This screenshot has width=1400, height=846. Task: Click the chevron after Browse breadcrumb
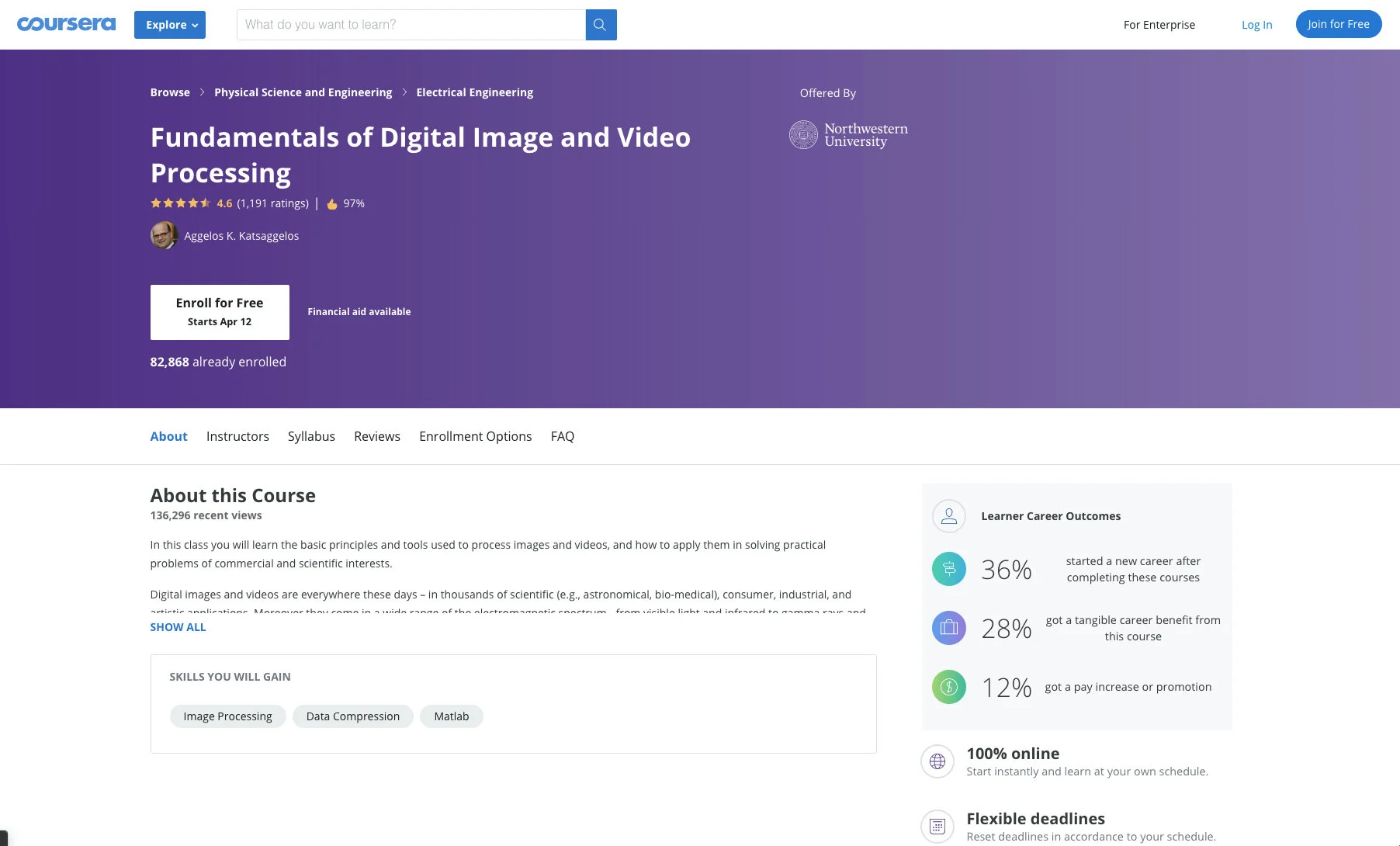pos(203,92)
